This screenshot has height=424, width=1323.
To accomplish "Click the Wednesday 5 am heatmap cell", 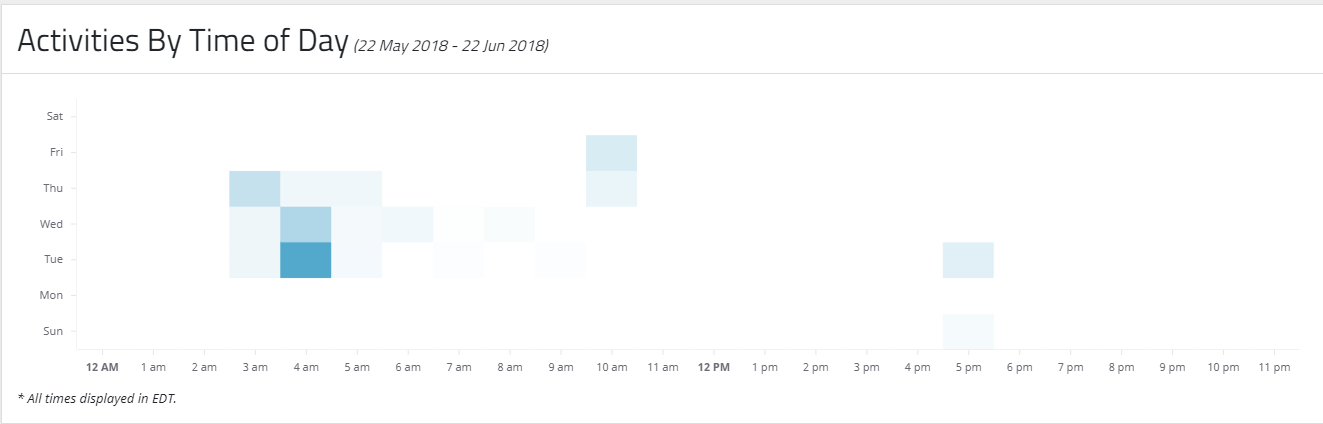I will (356, 224).
